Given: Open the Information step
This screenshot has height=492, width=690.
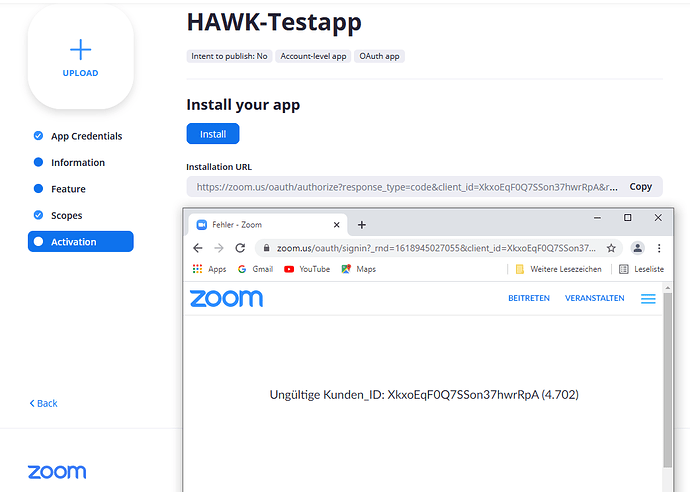Looking at the screenshot, I should (70, 162).
